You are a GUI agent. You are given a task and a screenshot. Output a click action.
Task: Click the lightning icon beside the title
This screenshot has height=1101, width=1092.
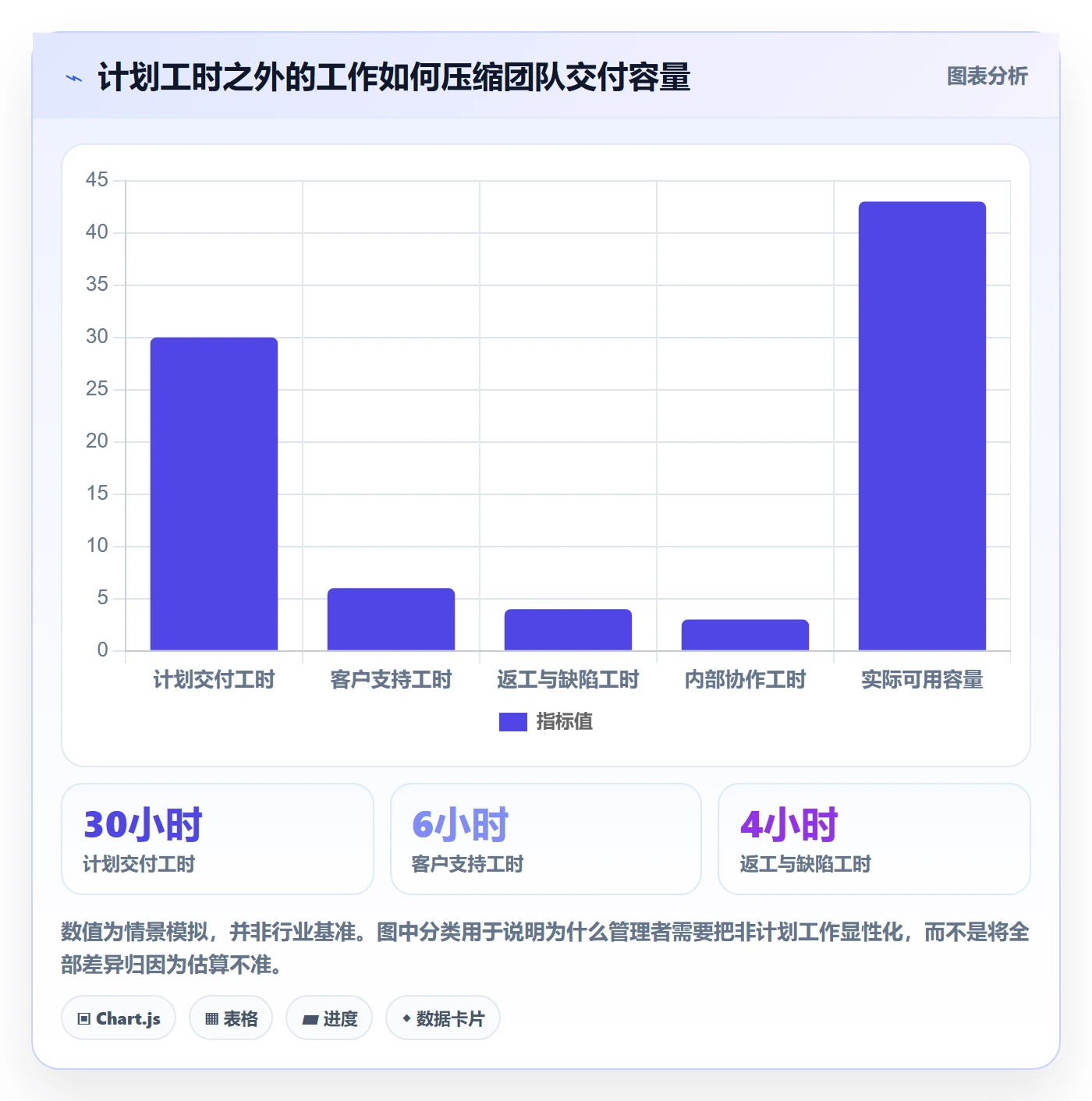click(74, 78)
